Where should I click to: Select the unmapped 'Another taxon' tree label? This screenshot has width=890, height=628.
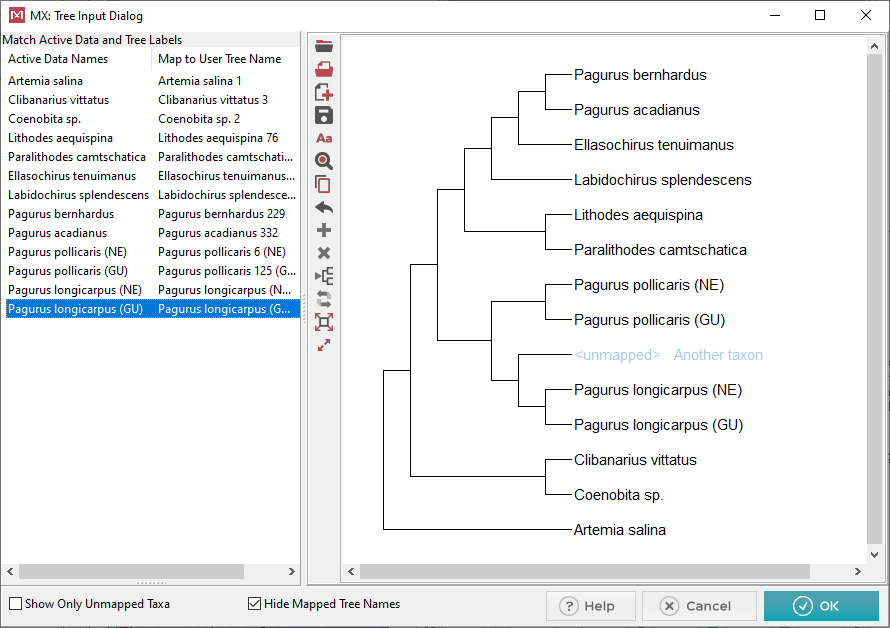717,355
